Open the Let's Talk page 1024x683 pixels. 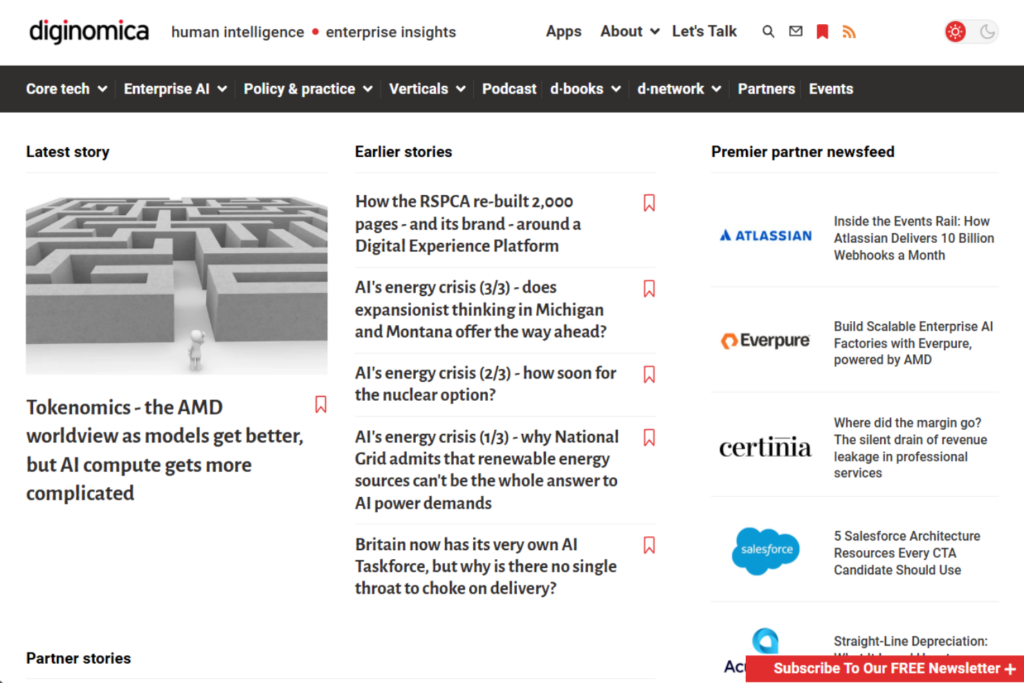click(704, 31)
